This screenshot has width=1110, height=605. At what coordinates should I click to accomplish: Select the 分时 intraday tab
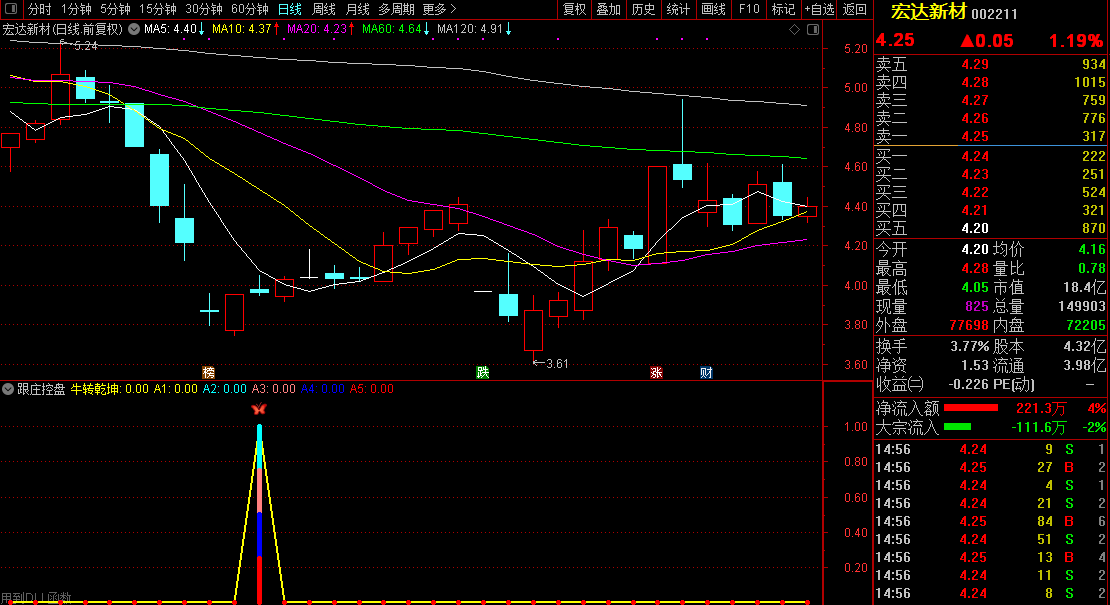tap(40, 9)
